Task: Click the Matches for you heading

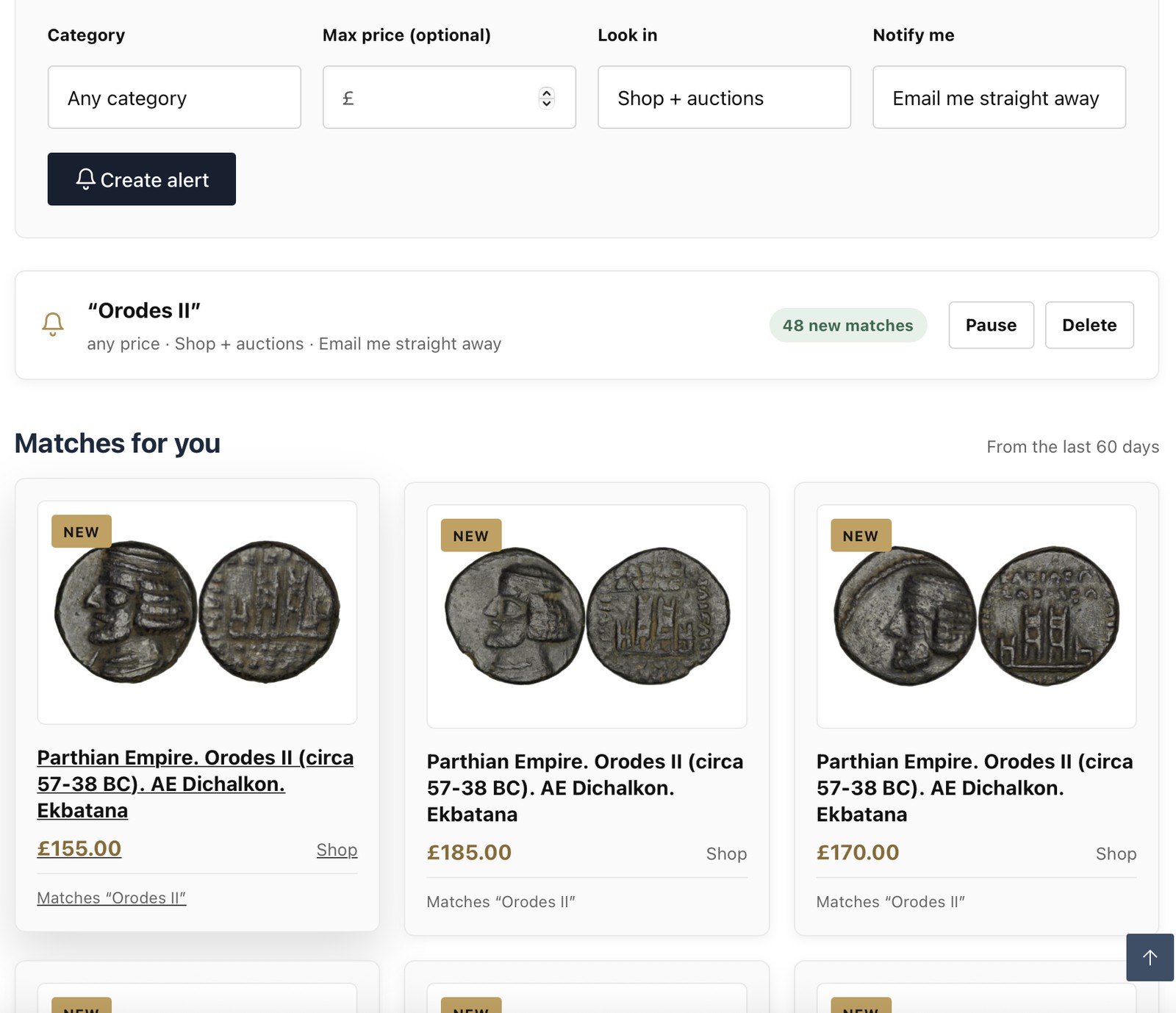Action: pyautogui.click(x=118, y=443)
